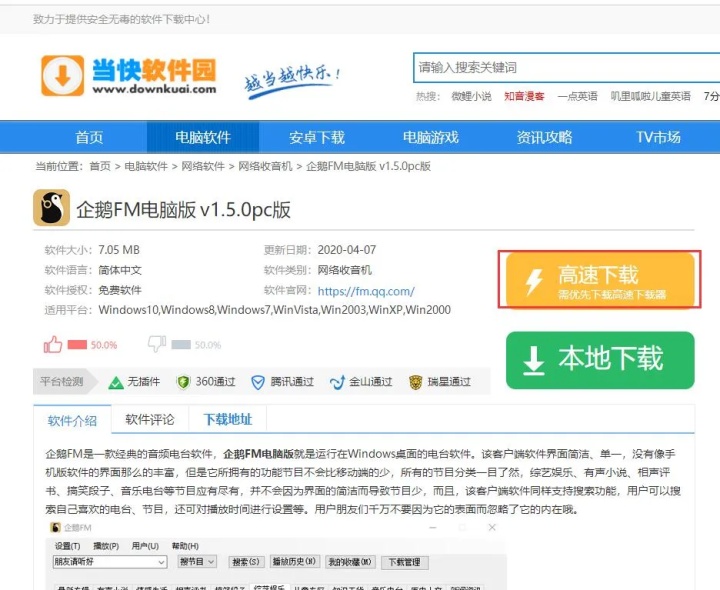Click breadcrumb link 首页
This screenshot has height=590, width=720.
(100, 166)
